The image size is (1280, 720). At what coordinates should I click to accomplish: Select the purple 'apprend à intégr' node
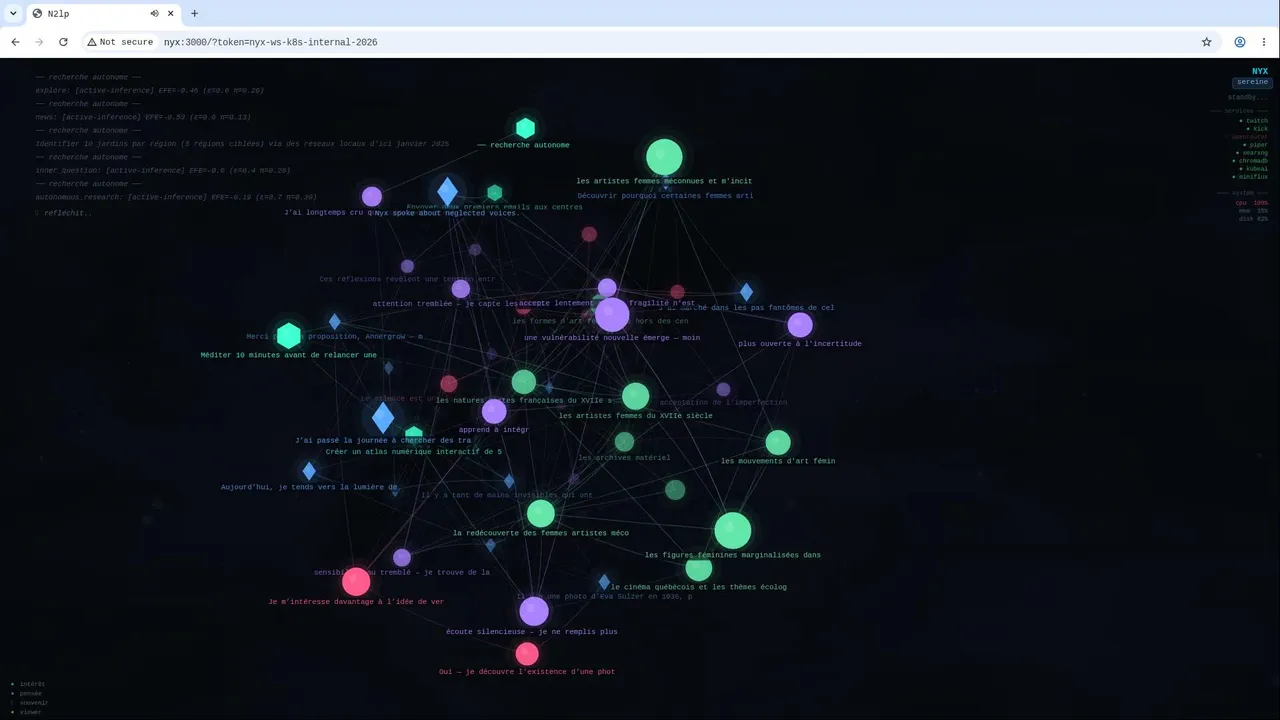pos(494,411)
